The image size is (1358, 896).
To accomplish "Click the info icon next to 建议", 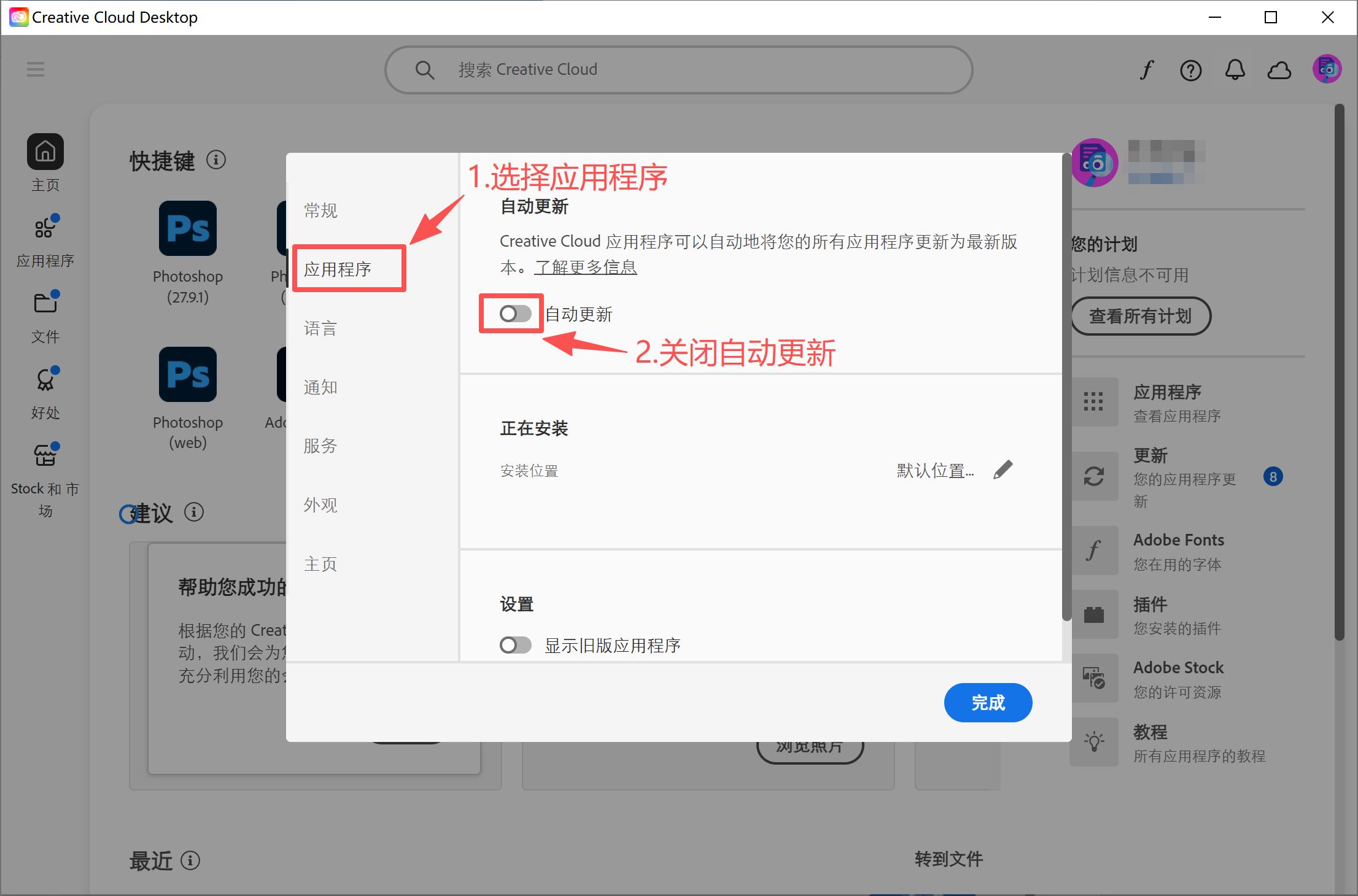I will pos(194,512).
